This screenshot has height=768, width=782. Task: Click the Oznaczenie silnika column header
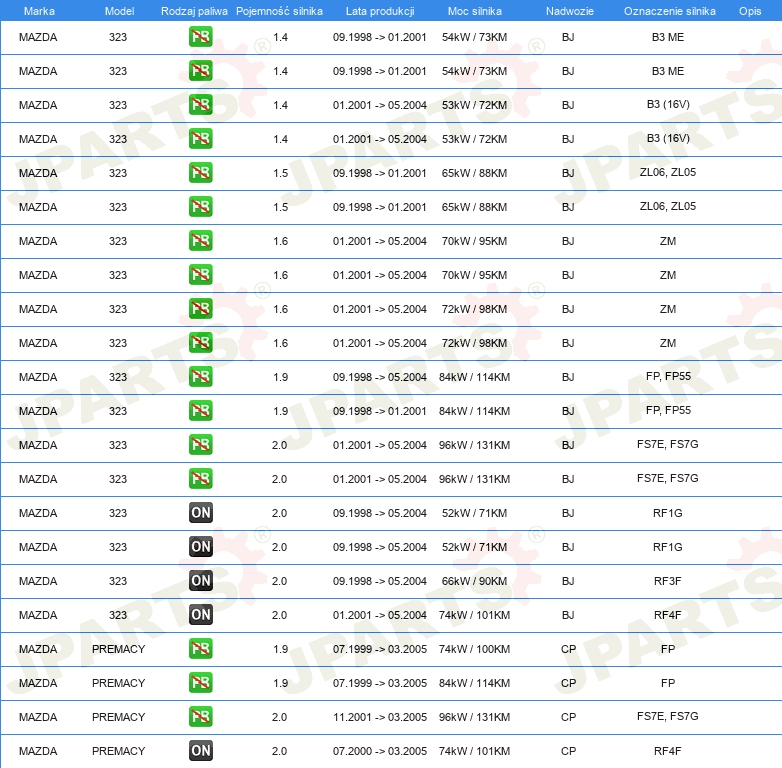[x=670, y=11]
